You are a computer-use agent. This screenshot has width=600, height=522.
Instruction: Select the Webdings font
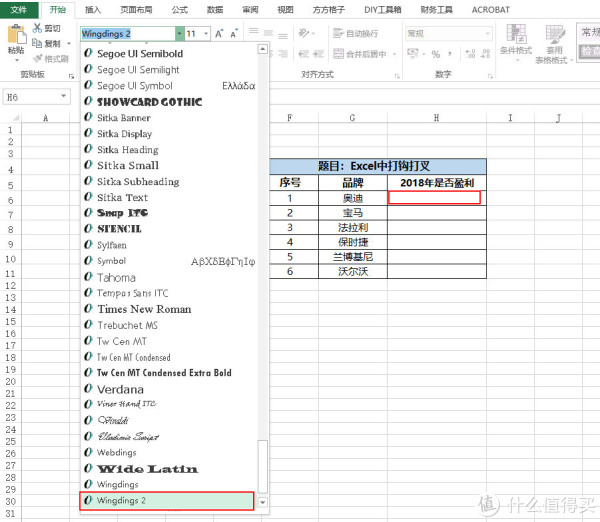pos(169,452)
